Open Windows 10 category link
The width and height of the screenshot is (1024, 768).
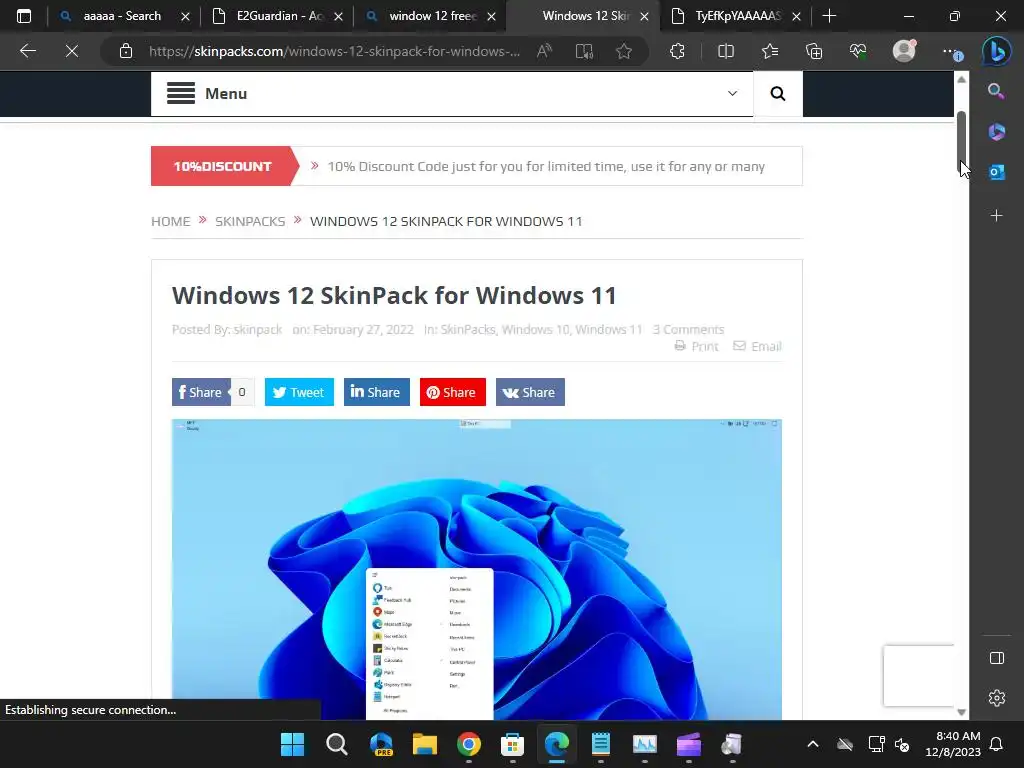pos(536,329)
